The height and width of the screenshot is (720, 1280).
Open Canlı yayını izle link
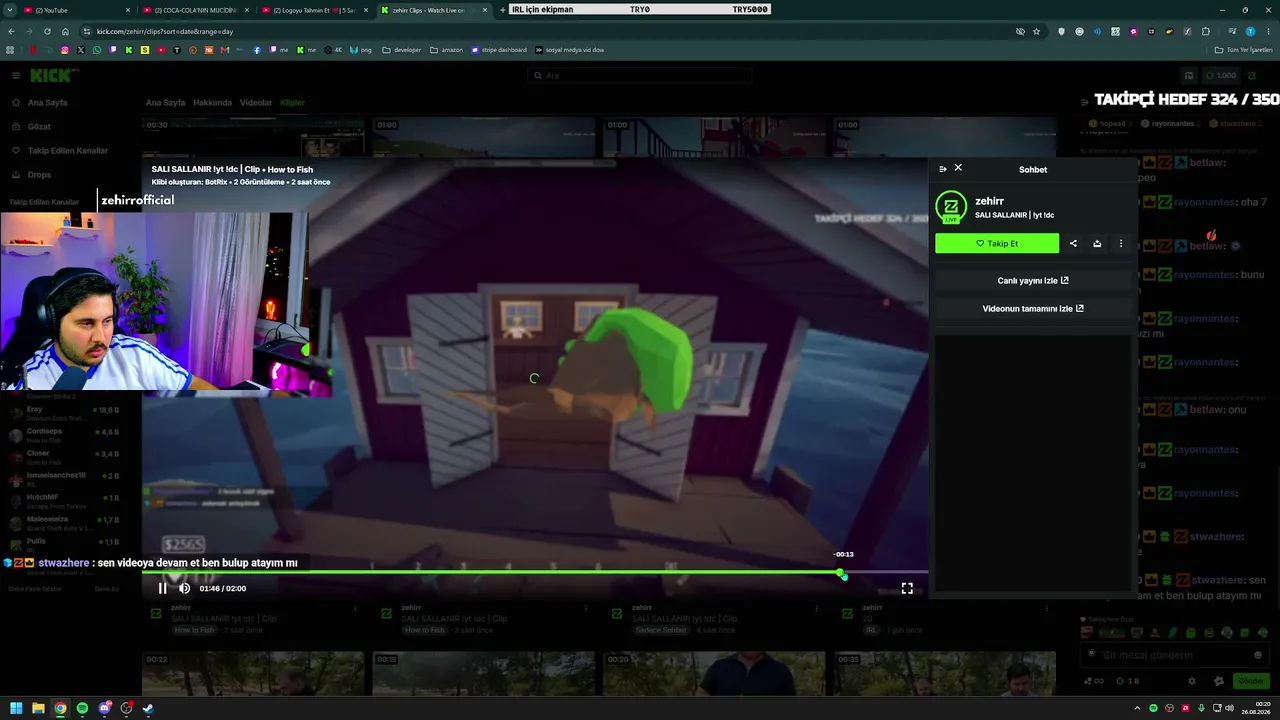[x=1033, y=281]
